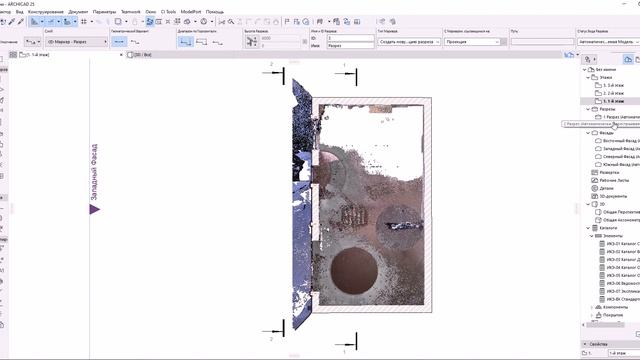The image size is (640, 360).
Task: Click the tab overview grid icon
Action: coord(13,54)
